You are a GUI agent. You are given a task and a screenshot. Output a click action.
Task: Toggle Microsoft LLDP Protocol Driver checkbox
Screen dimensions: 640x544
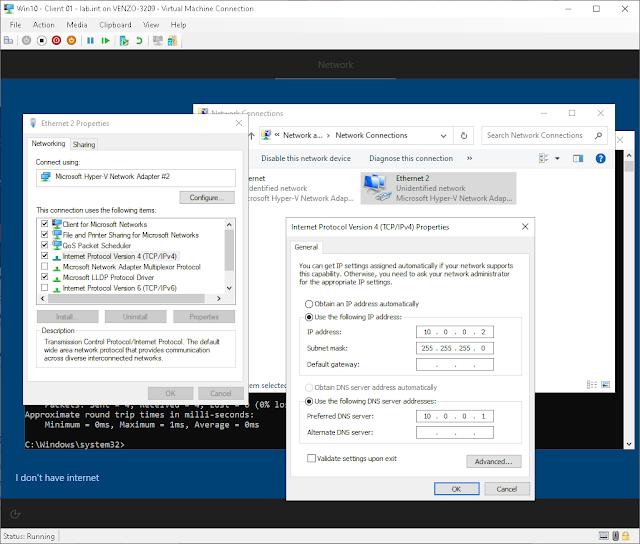[x=44, y=277]
